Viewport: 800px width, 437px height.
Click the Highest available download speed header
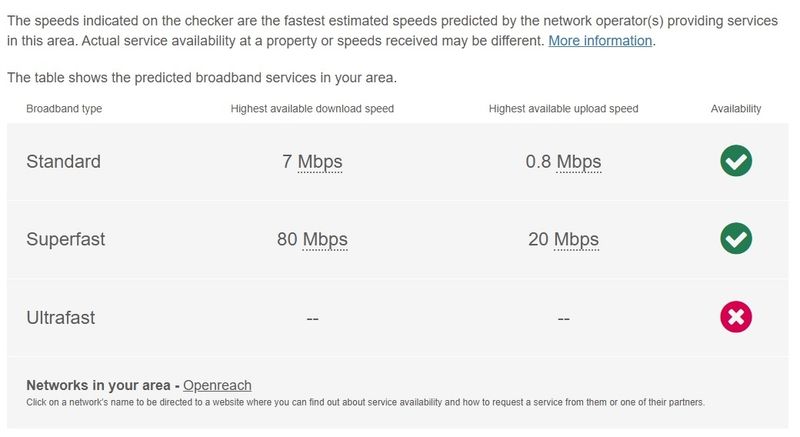point(312,109)
